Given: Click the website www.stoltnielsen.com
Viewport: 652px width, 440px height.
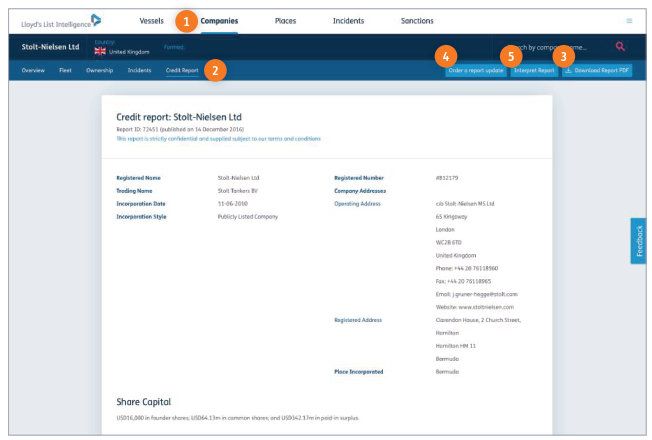Looking at the screenshot, I should (x=475, y=307).
